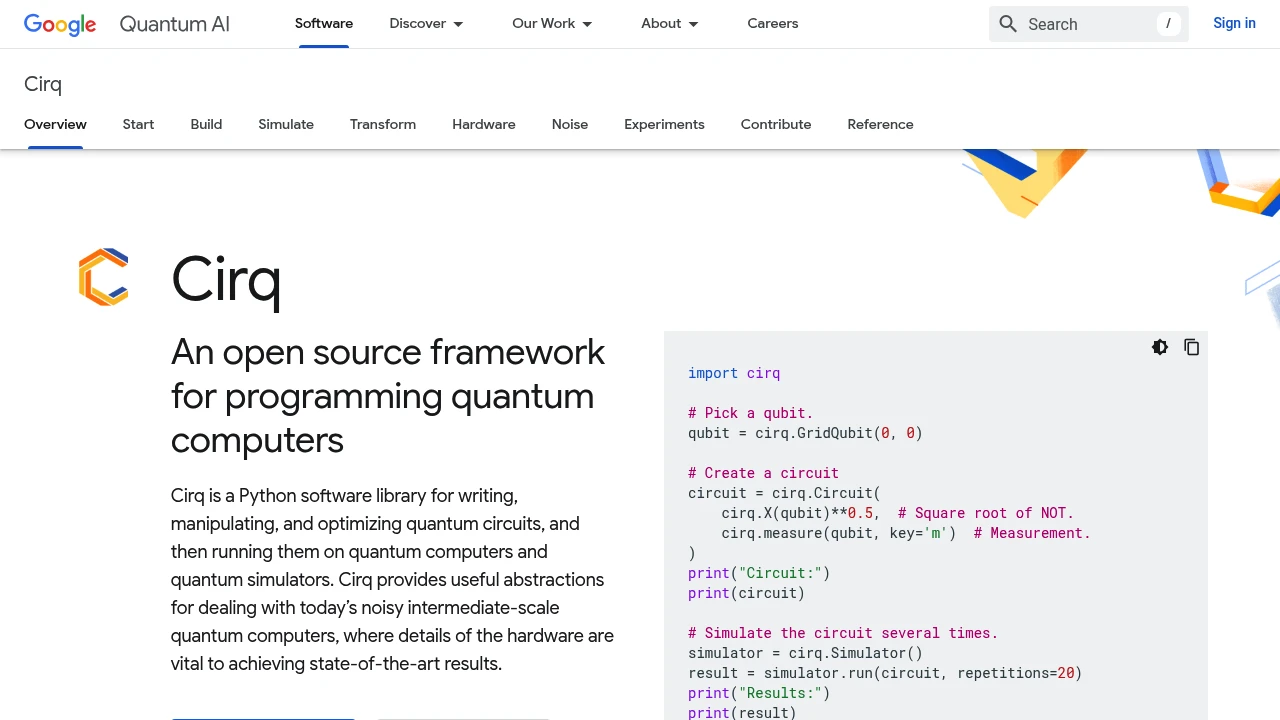
Task: Click the slash keyboard shortcut badge
Action: pos(1168,24)
